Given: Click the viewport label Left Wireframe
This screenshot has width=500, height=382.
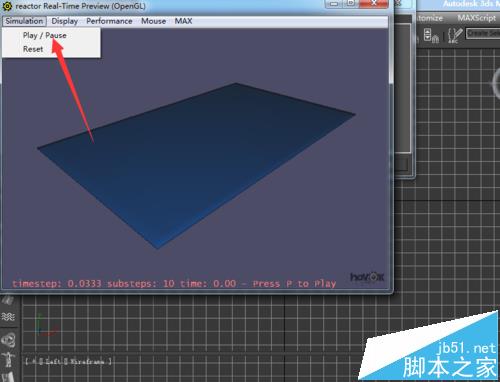Looking at the screenshot, I should [68, 361].
